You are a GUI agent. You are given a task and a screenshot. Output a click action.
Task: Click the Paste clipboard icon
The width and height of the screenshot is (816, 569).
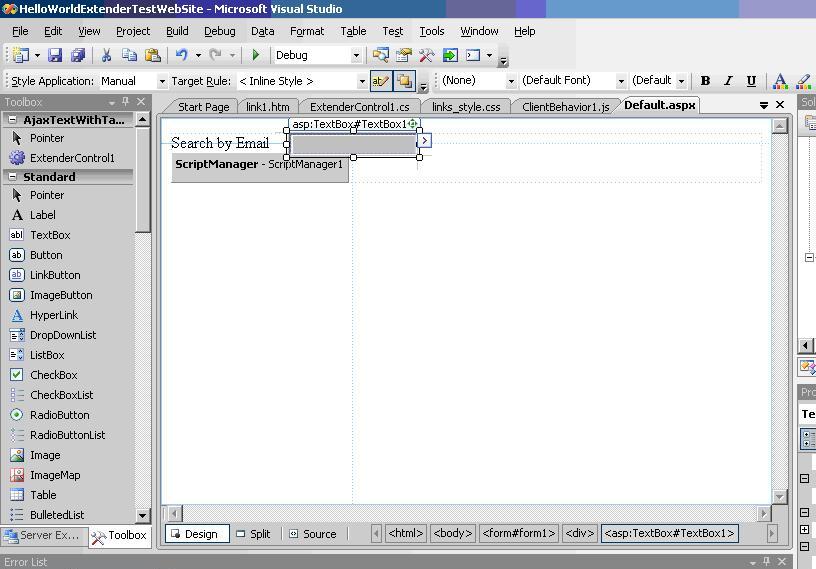[x=152, y=55]
